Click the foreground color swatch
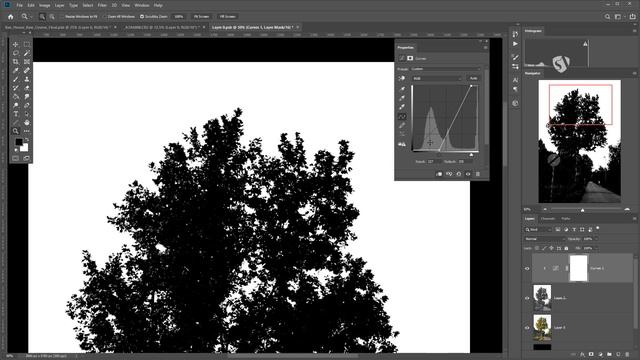 click(x=19, y=142)
